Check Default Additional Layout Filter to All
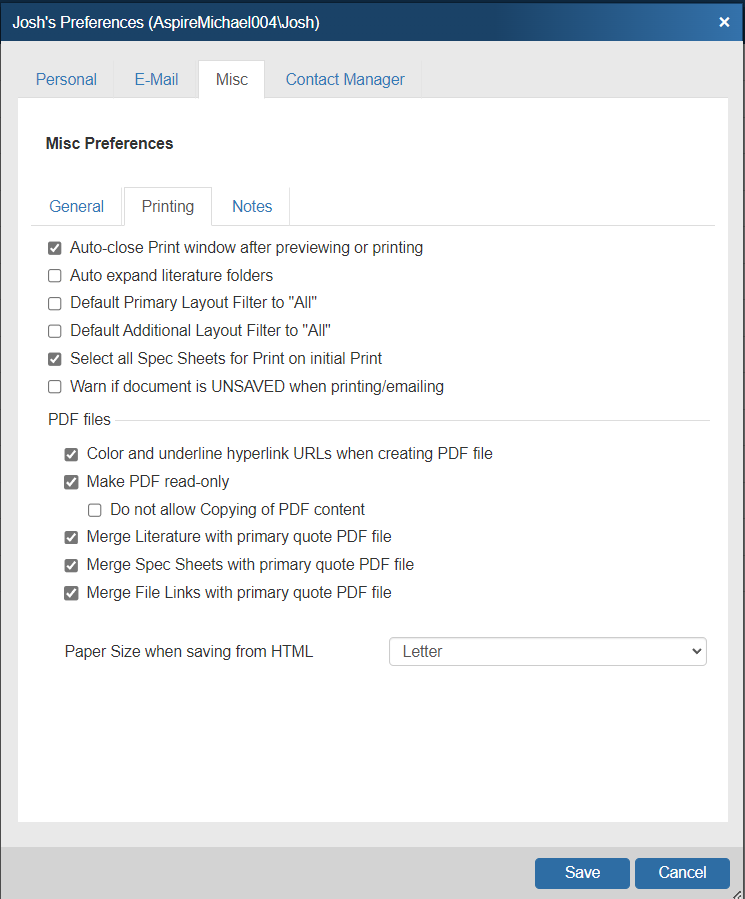The width and height of the screenshot is (745, 899). (x=55, y=331)
